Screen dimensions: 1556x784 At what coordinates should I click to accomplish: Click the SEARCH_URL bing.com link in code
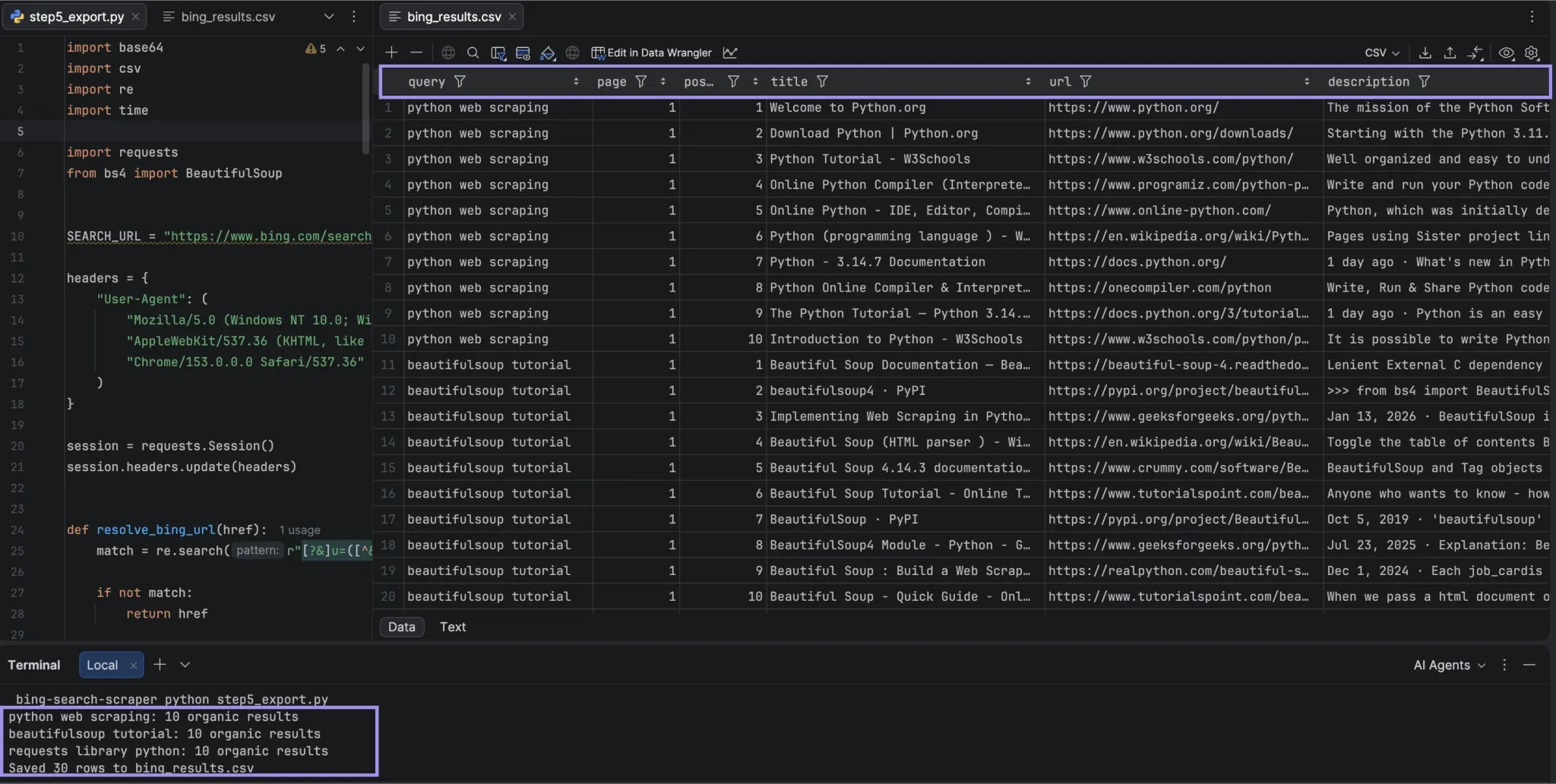coord(267,236)
